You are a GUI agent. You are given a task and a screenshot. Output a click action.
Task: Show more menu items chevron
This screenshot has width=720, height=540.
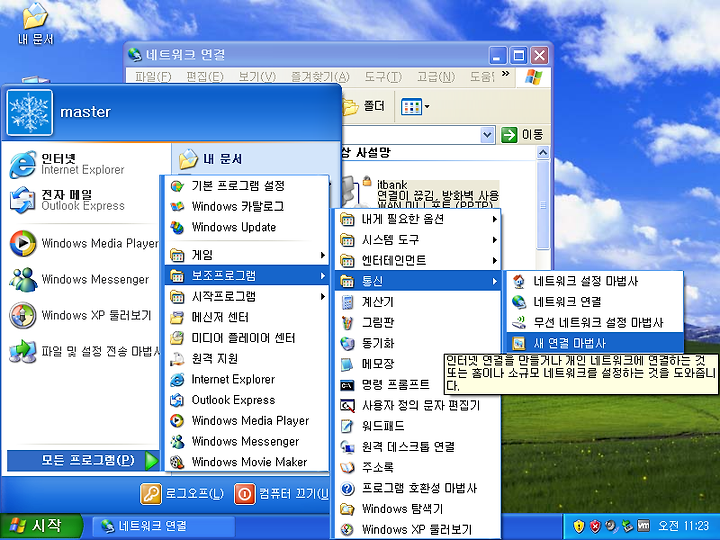point(506,74)
